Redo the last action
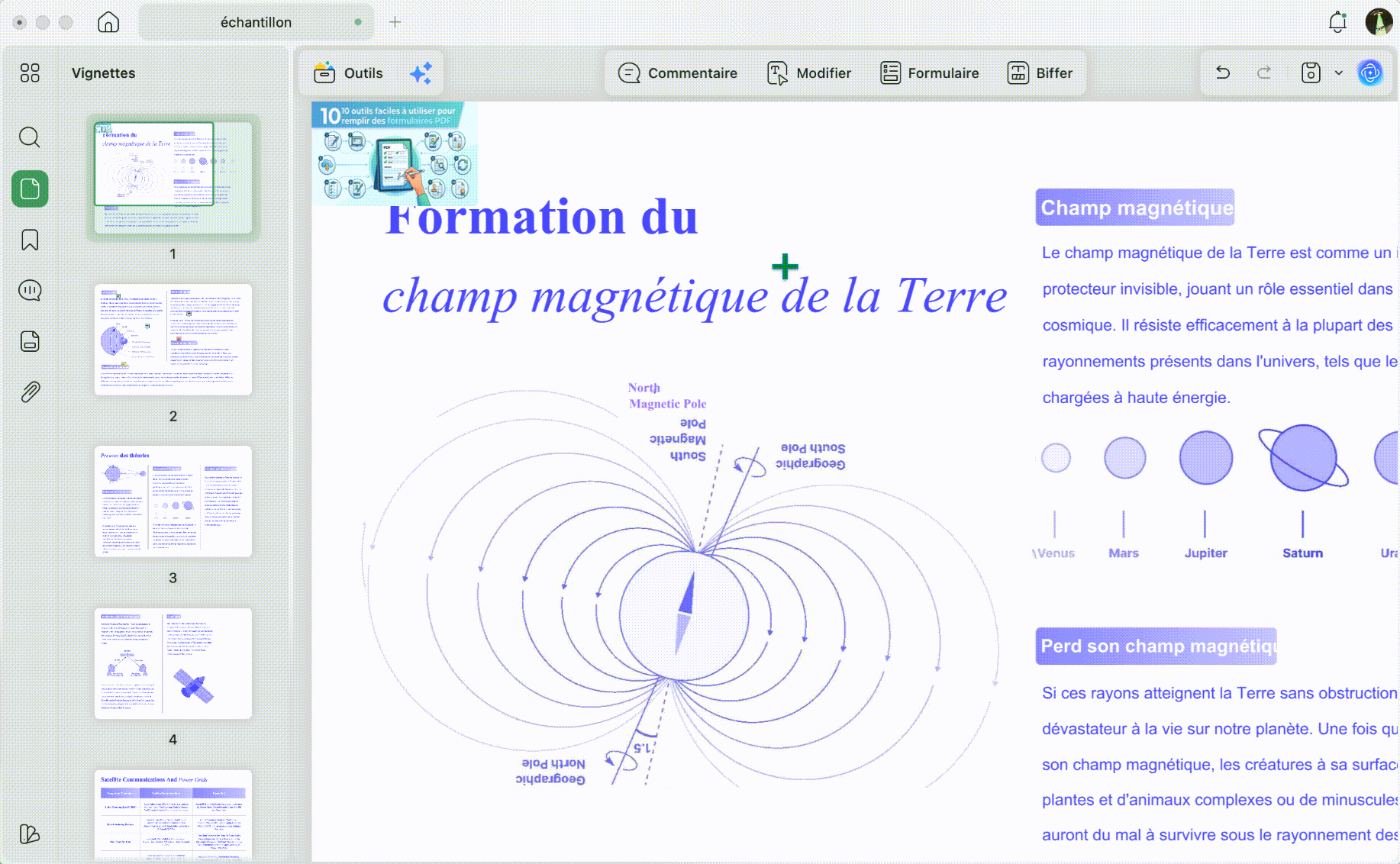 (1264, 73)
